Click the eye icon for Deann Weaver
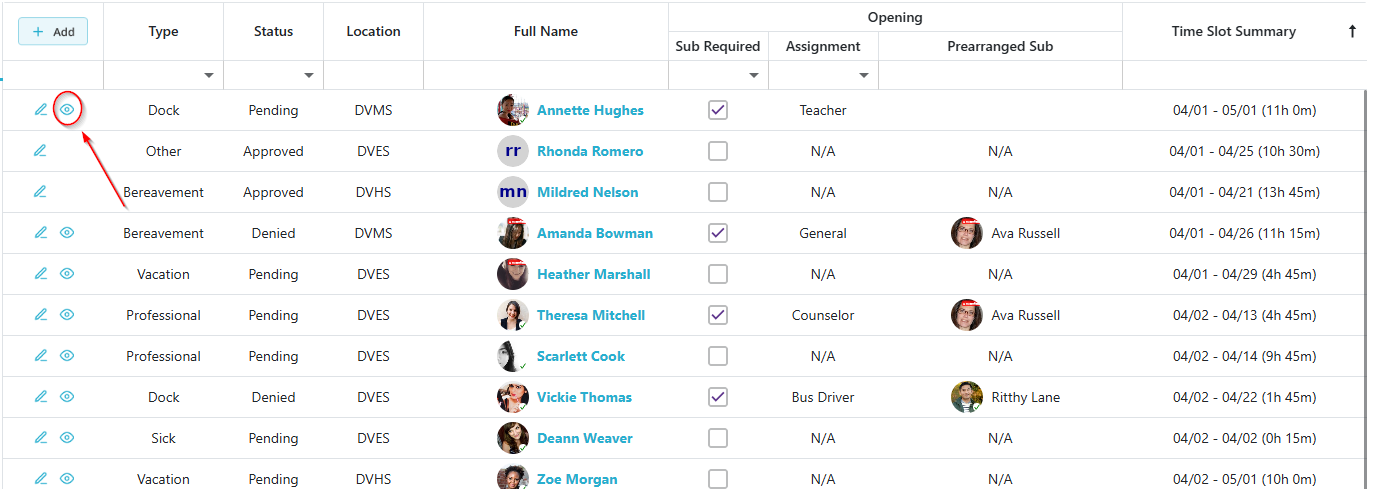The width and height of the screenshot is (1376, 489). pos(67,438)
